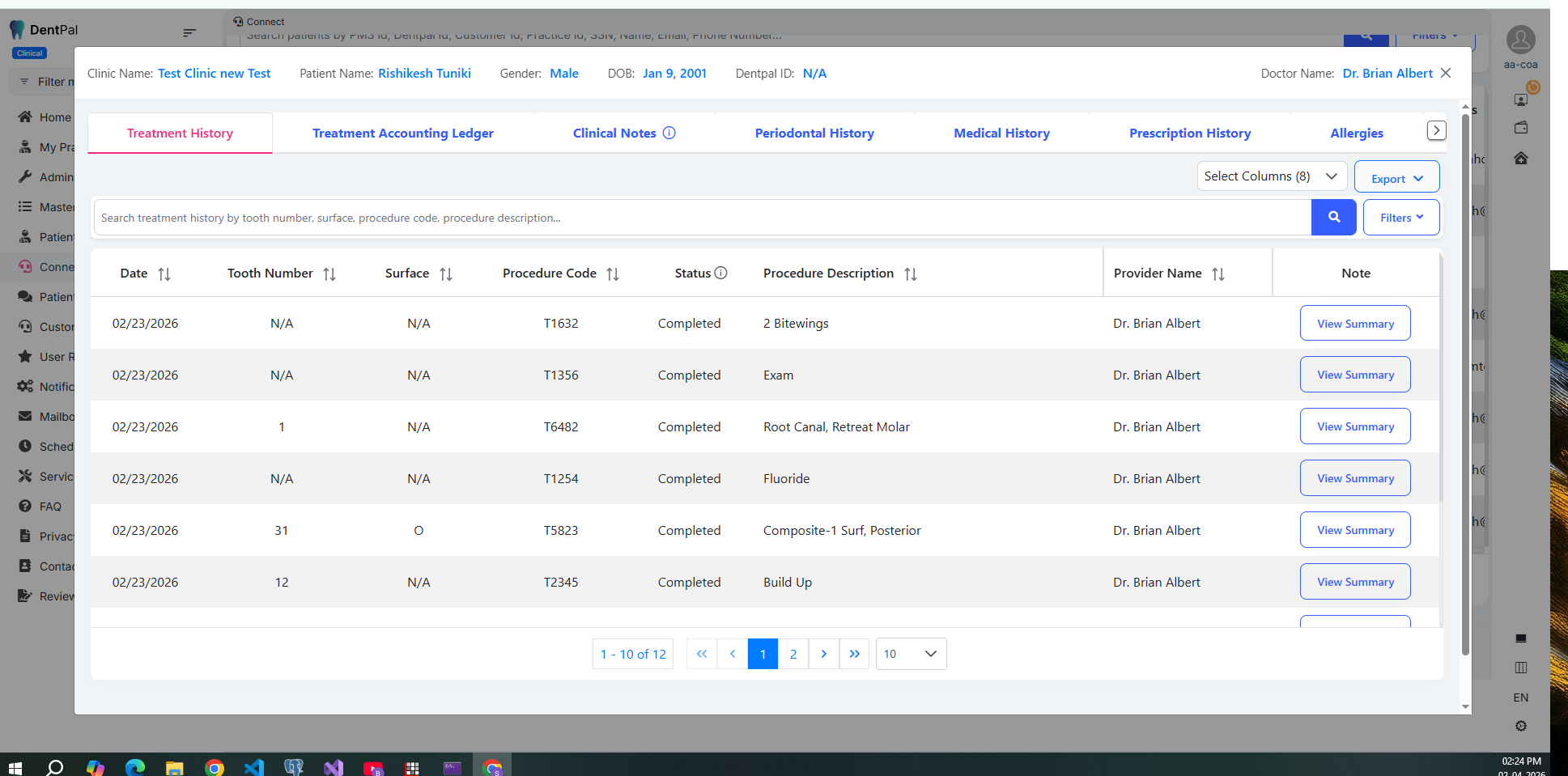This screenshot has width=1568, height=776.
Task: Sort table by Date column arrows
Action: [x=164, y=274]
